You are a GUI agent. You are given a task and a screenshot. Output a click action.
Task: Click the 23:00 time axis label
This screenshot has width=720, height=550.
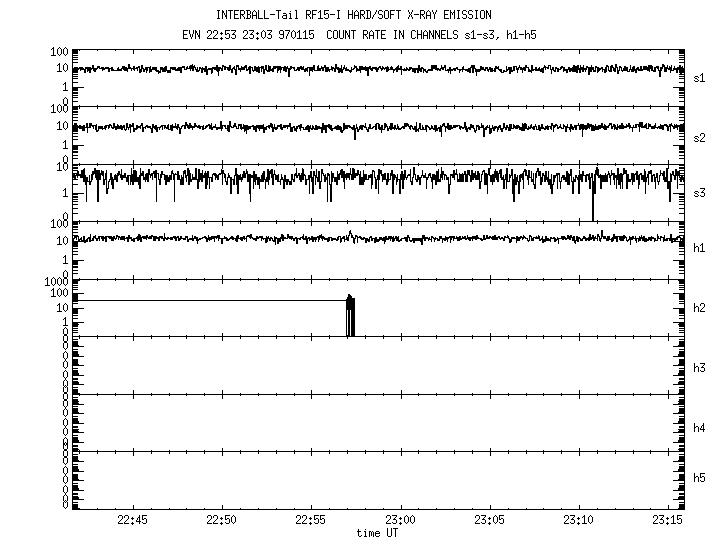(400, 521)
